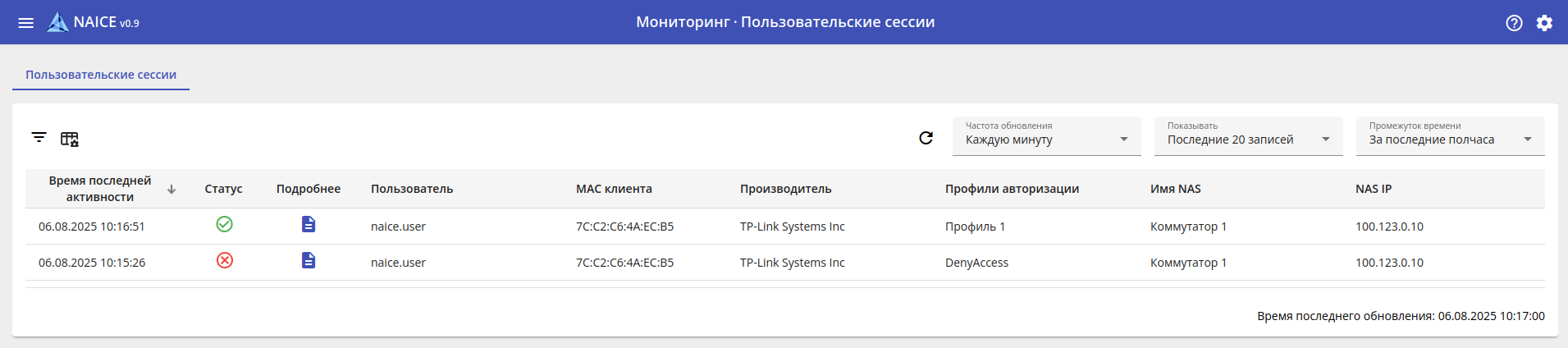Open the table filter icon
Screen dimensions: 1568x348
coord(39,137)
